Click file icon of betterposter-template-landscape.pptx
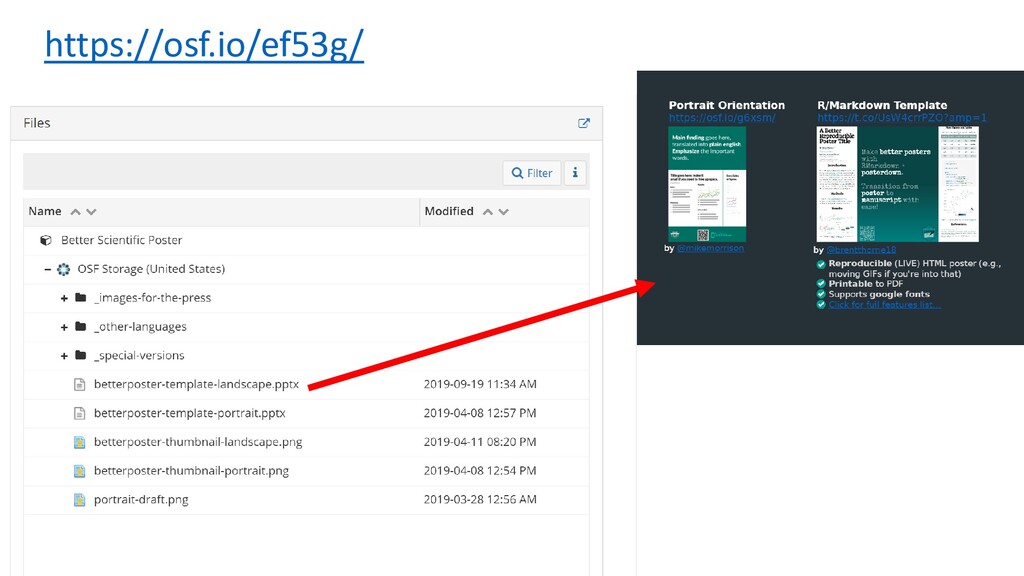 coord(80,385)
